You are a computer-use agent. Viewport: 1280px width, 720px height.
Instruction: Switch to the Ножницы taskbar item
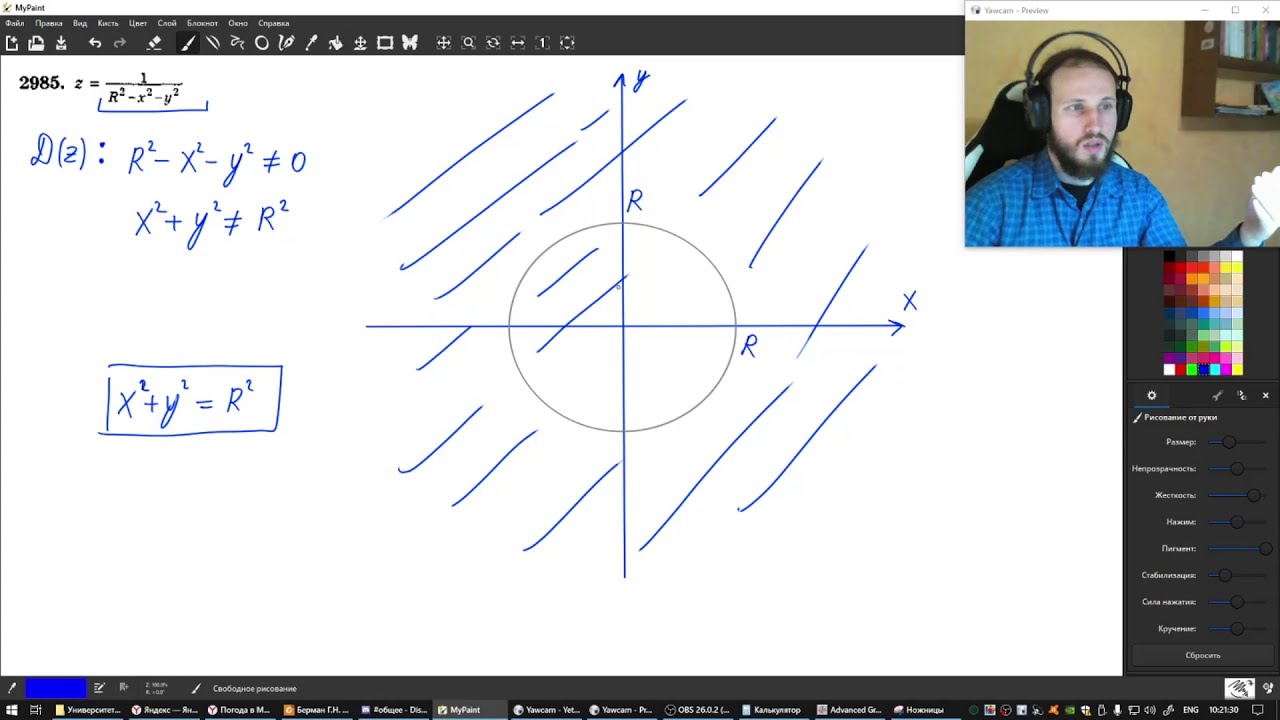(x=925, y=710)
